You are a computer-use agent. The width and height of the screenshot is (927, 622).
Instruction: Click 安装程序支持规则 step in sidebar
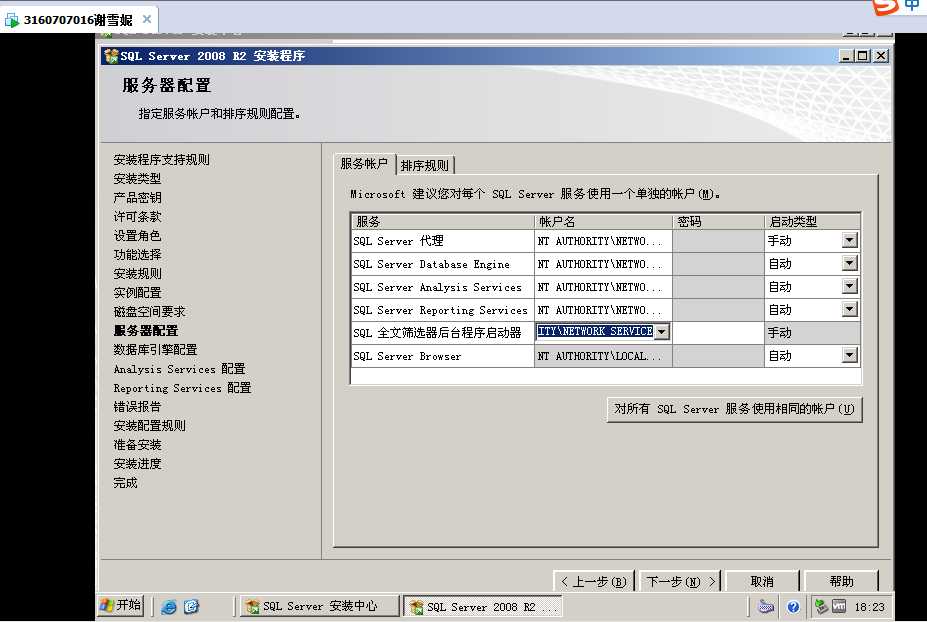tap(161, 160)
